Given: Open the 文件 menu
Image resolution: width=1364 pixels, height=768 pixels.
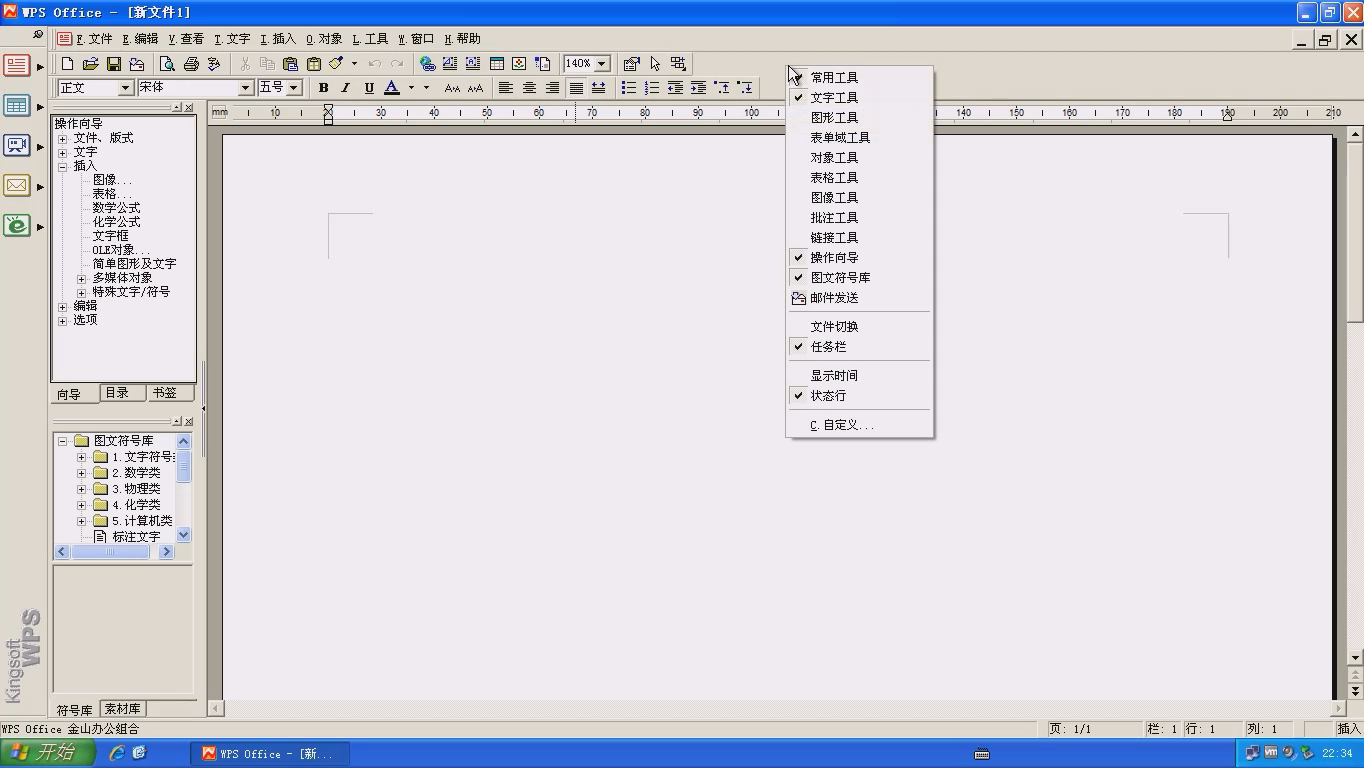Looking at the screenshot, I should [94, 39].
